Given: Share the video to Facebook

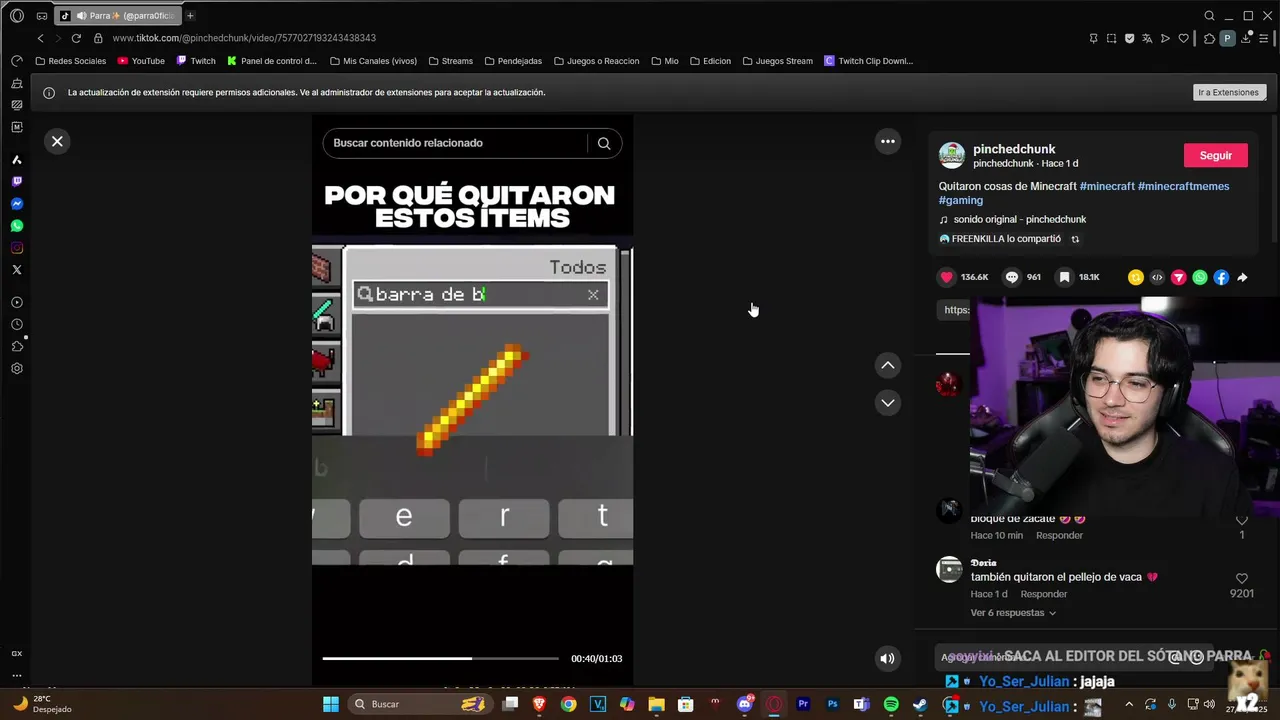Looking at the screenshot, I should tap(1221, 277).
